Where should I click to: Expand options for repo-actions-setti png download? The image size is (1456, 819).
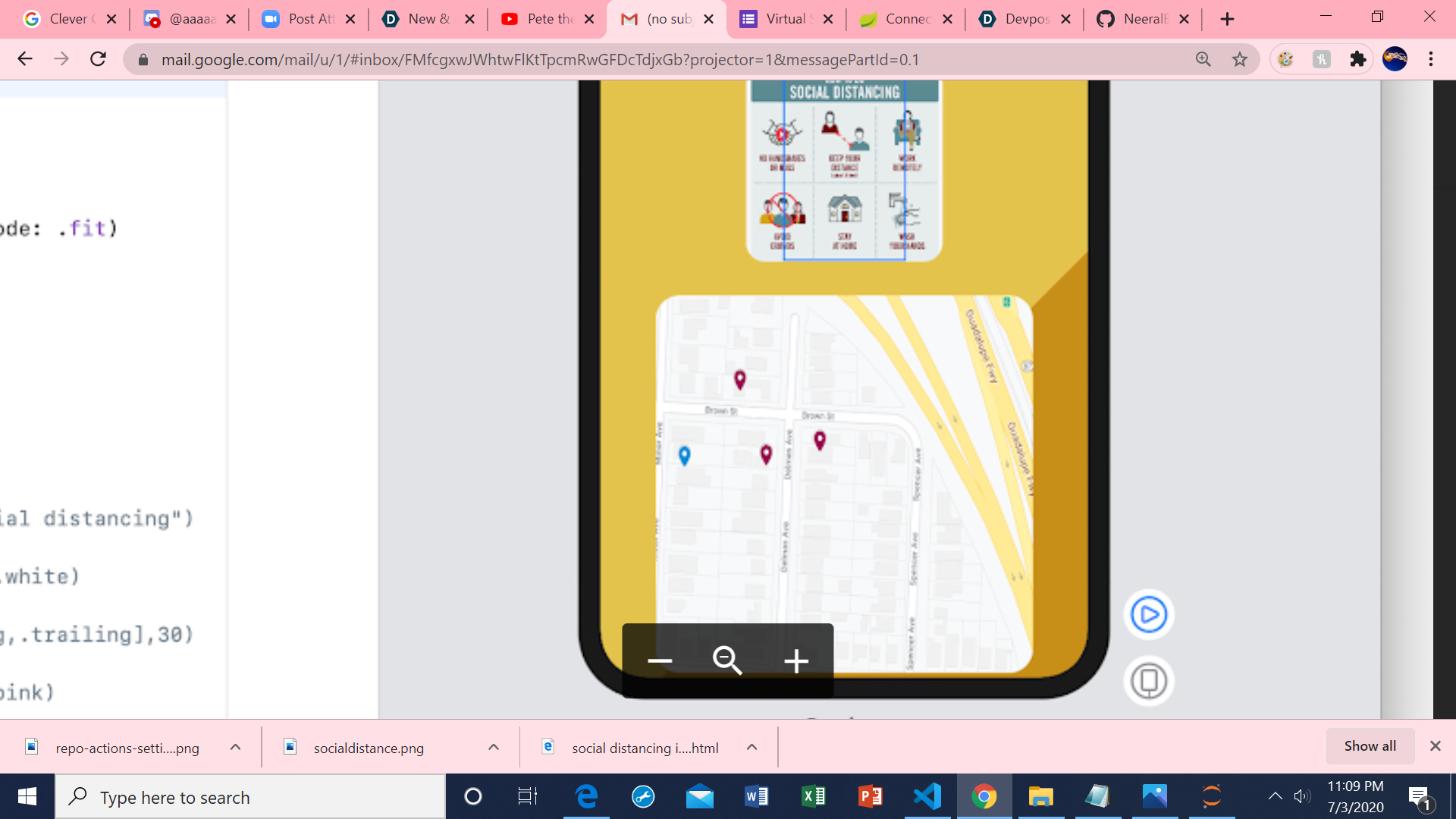[235, 747]
